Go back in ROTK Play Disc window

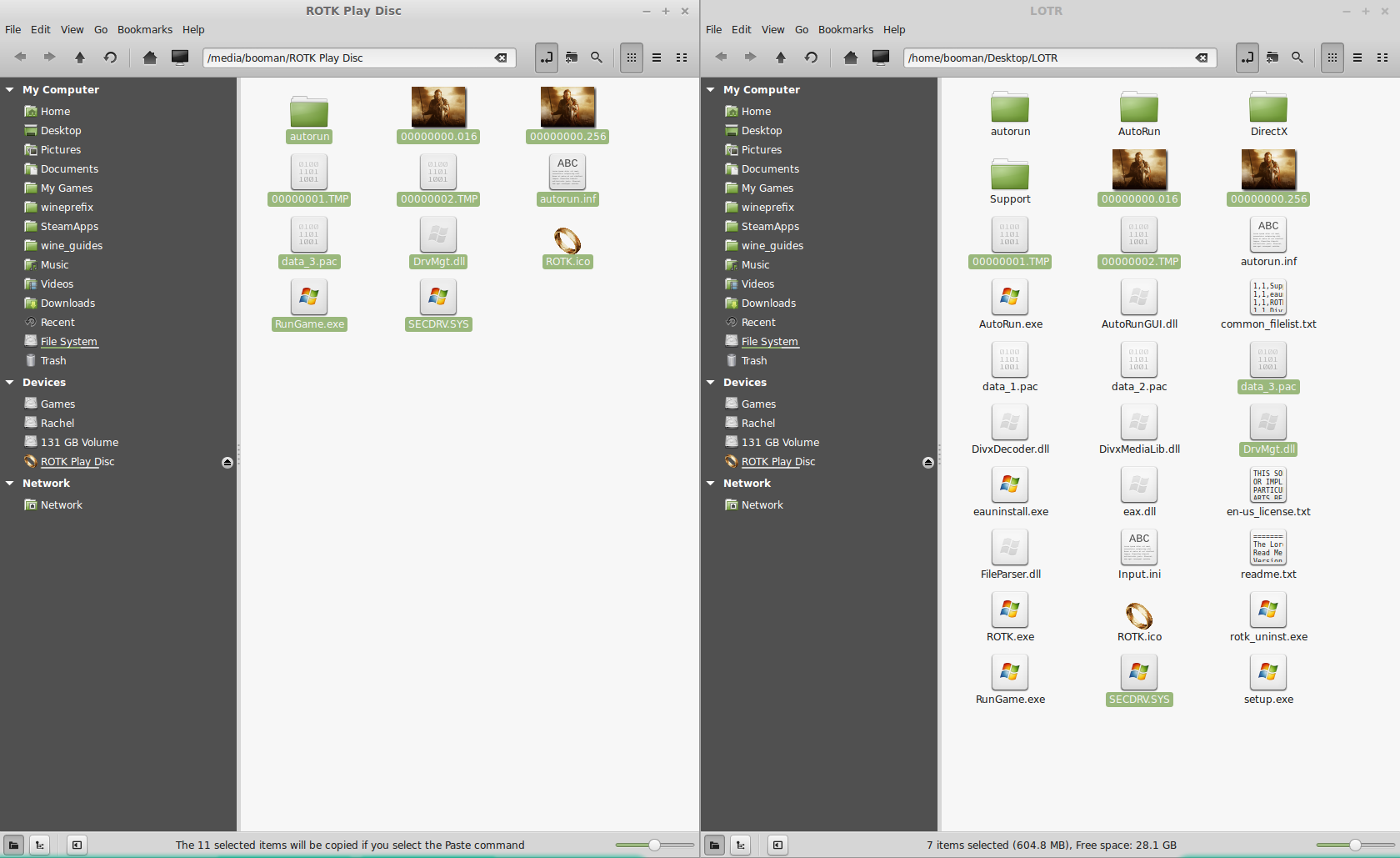21,58
